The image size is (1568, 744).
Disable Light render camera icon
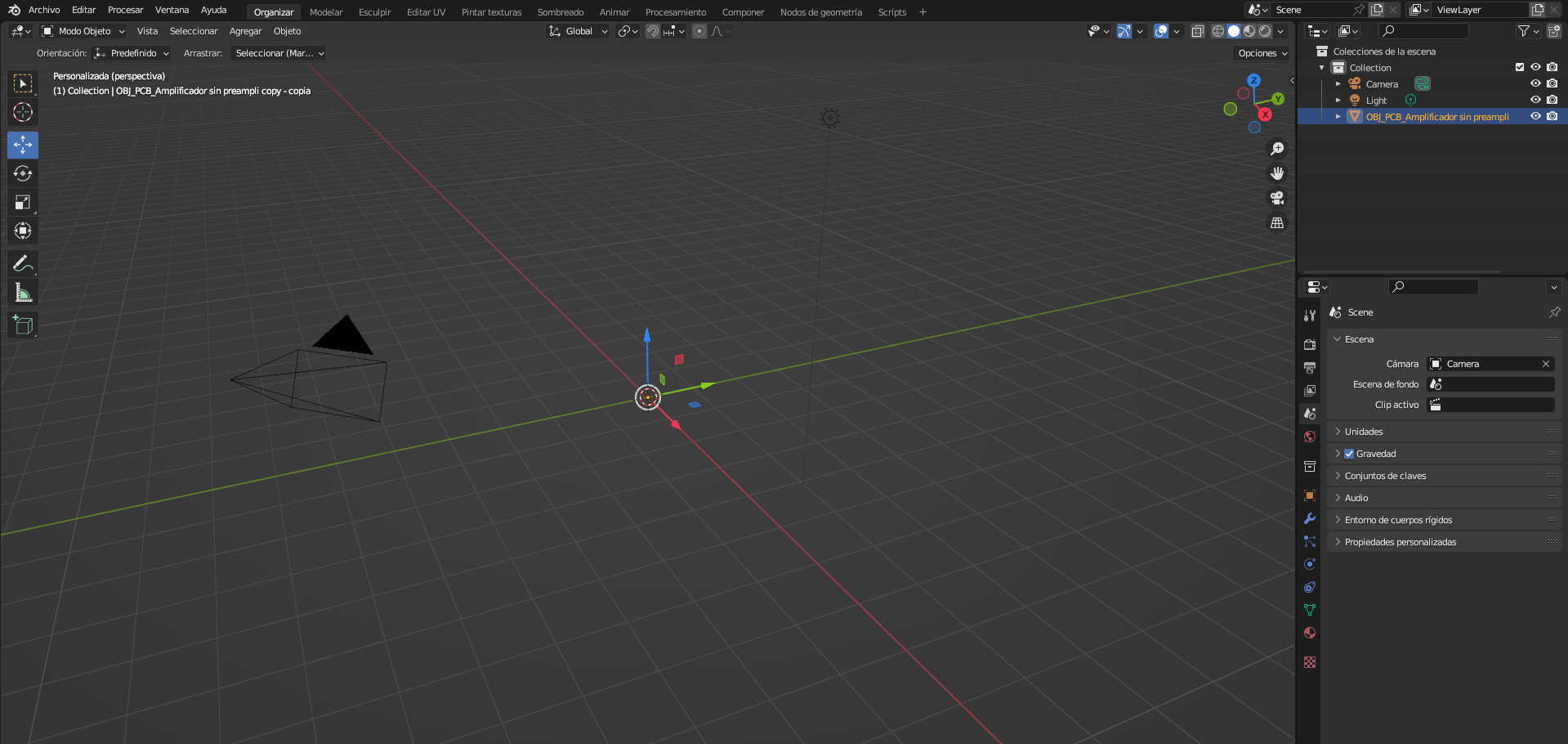pyautogui.click(x=1552, y=100)
